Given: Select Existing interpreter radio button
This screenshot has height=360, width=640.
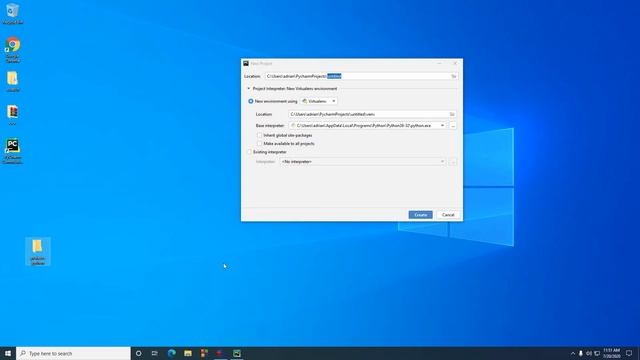Looking at the screenshot, I should [x=249, y=152].
